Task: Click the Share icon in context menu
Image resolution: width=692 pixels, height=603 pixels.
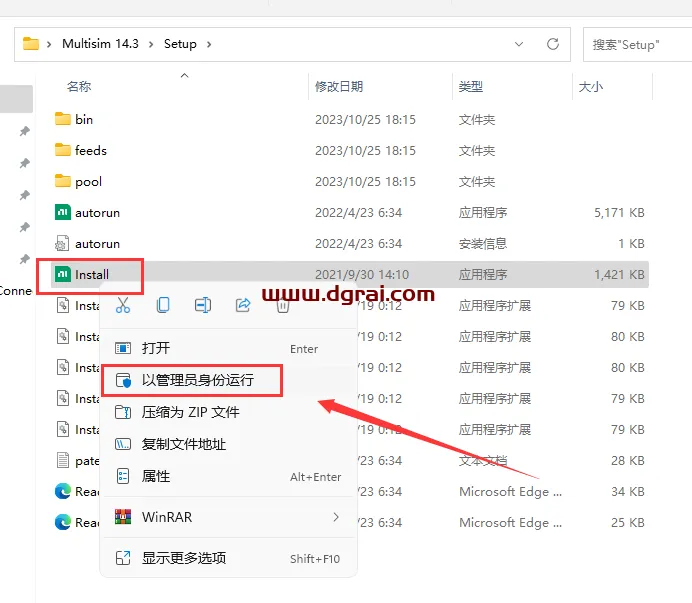Action: click(x=243, y=305)
